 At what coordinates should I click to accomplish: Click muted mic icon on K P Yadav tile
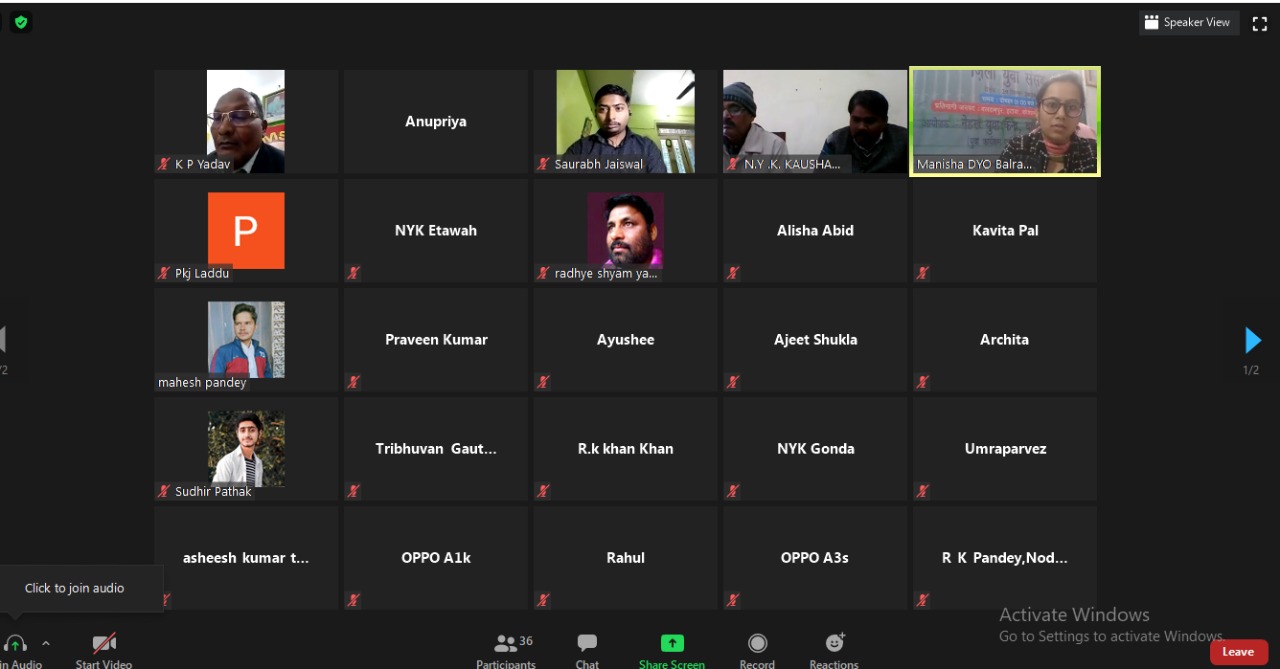pyautogui.click(x=164, y=164)
